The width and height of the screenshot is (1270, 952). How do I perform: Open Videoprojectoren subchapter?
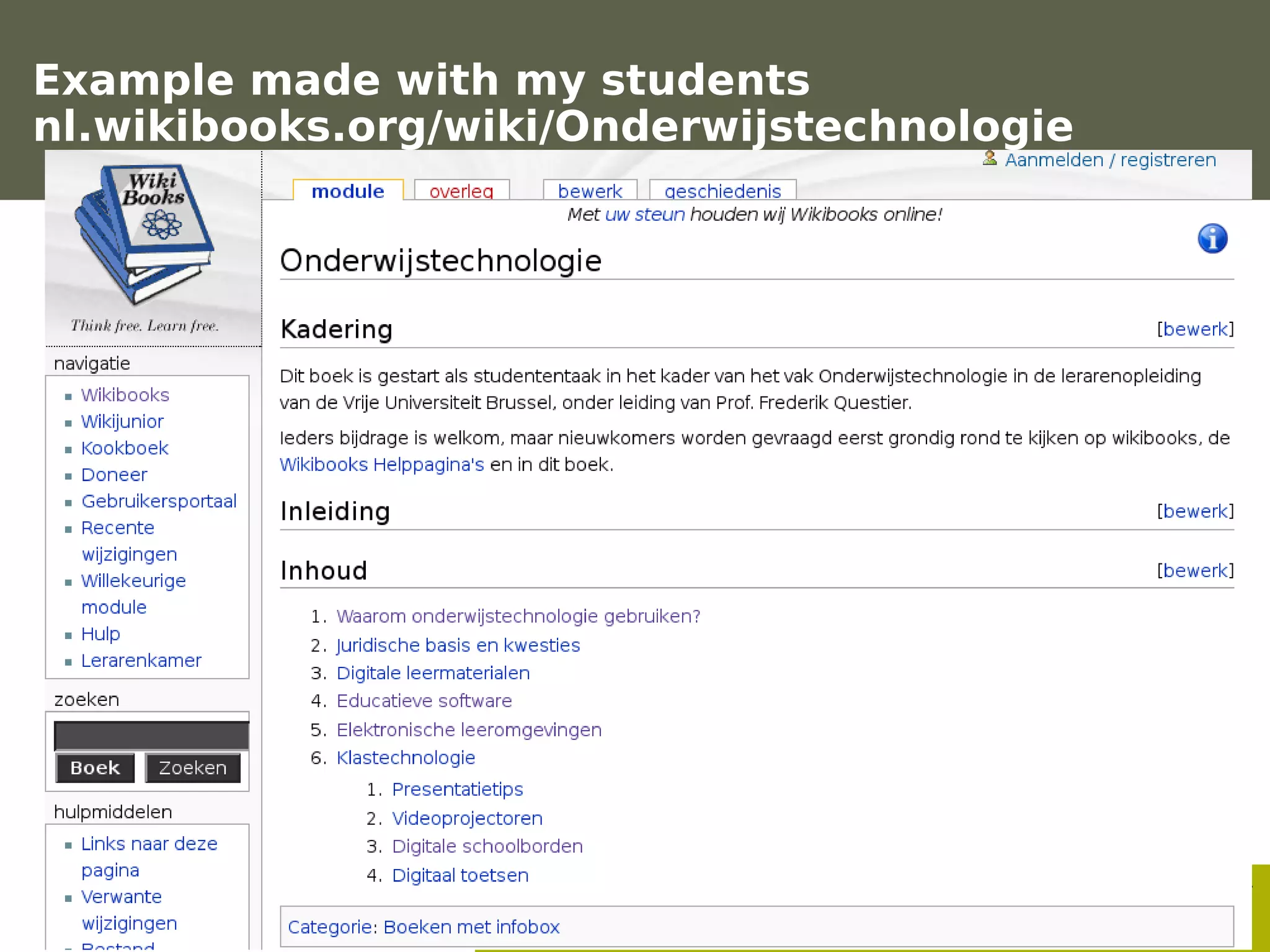coord(467,818)
